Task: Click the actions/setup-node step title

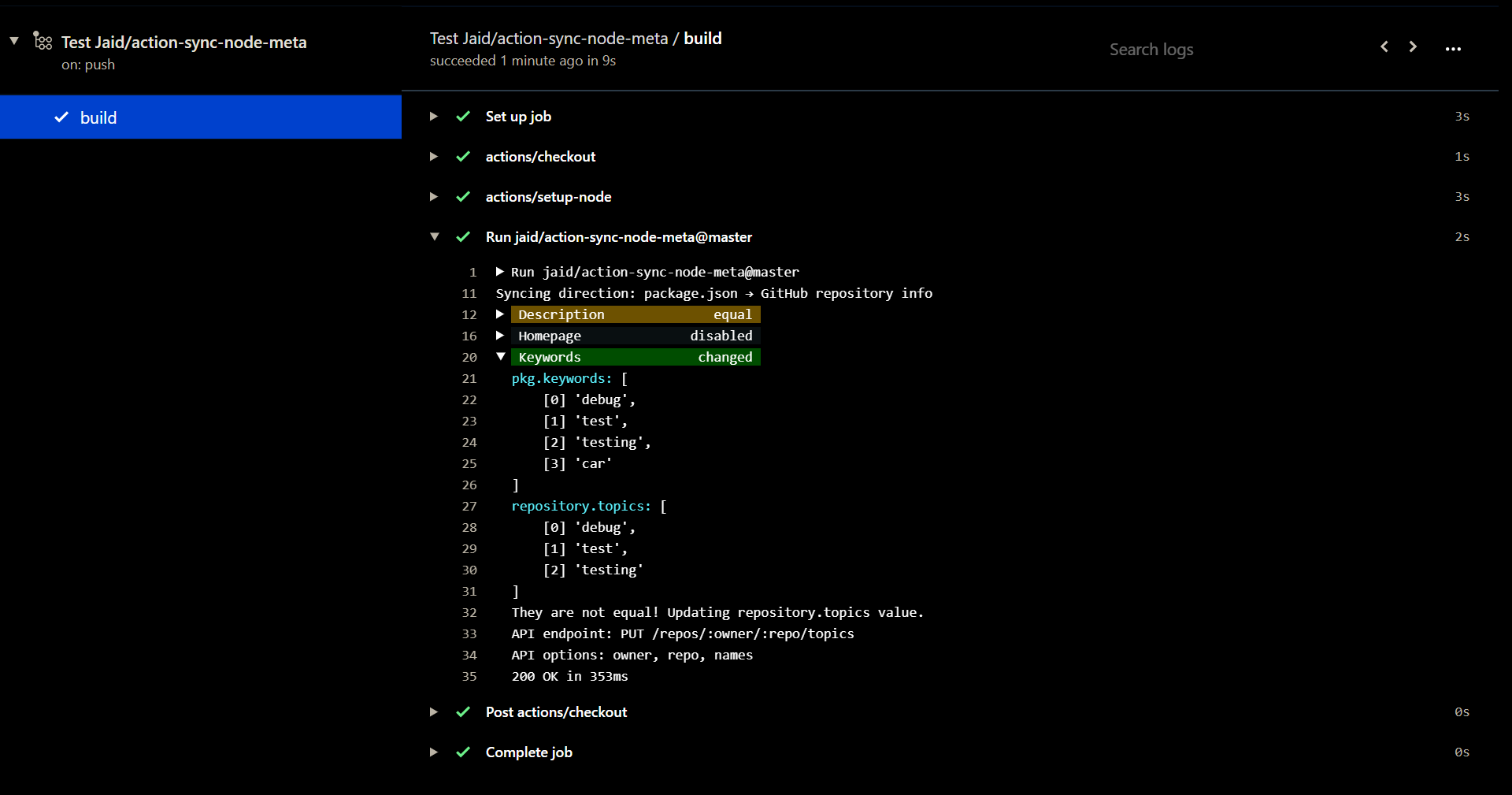Action: coord(548,197)
